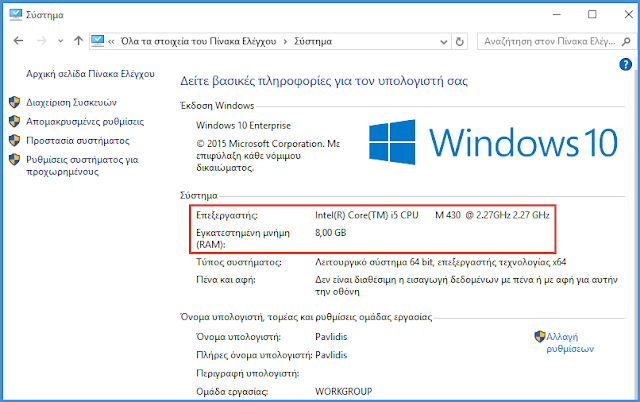This screenshot has width=640, height=402.
Task: Select the 'WORKGROUP' workgroup value
Action: click(344, 391)
